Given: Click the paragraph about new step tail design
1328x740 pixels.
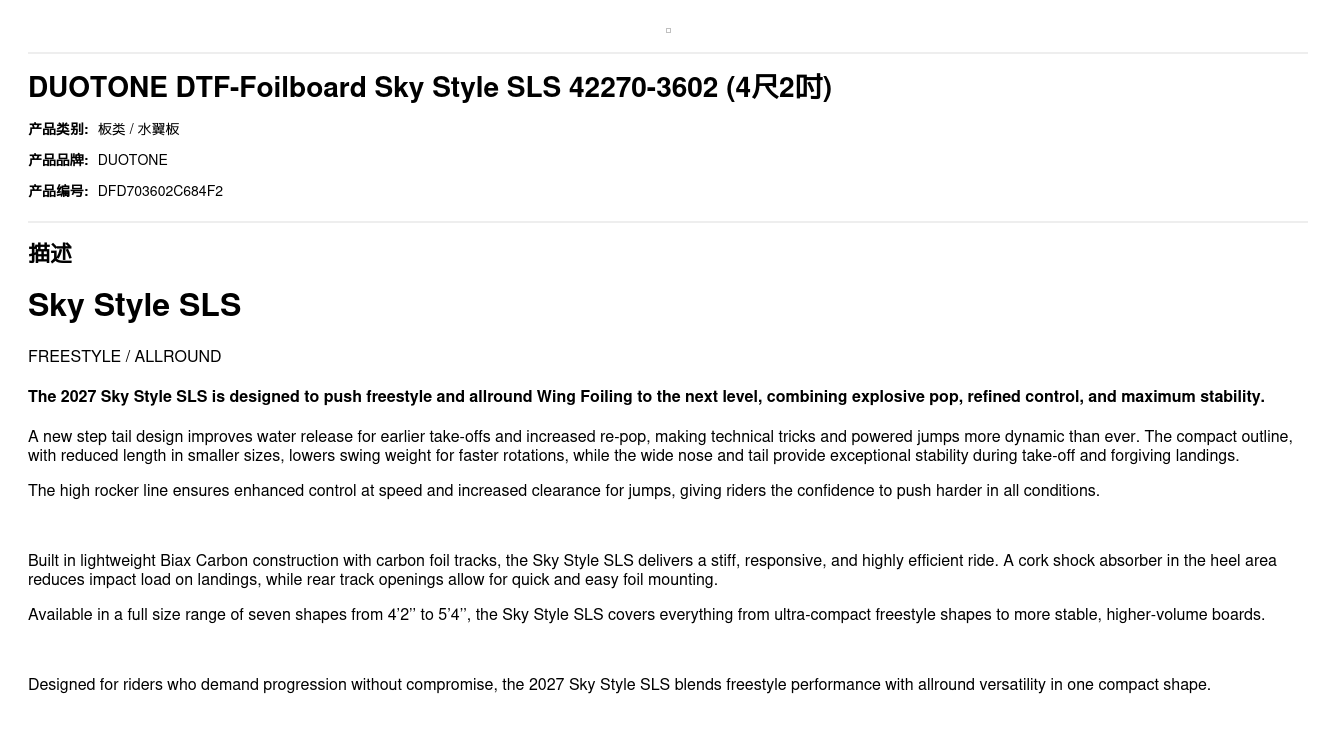Looking at the screenshot, I should (660, 446).
